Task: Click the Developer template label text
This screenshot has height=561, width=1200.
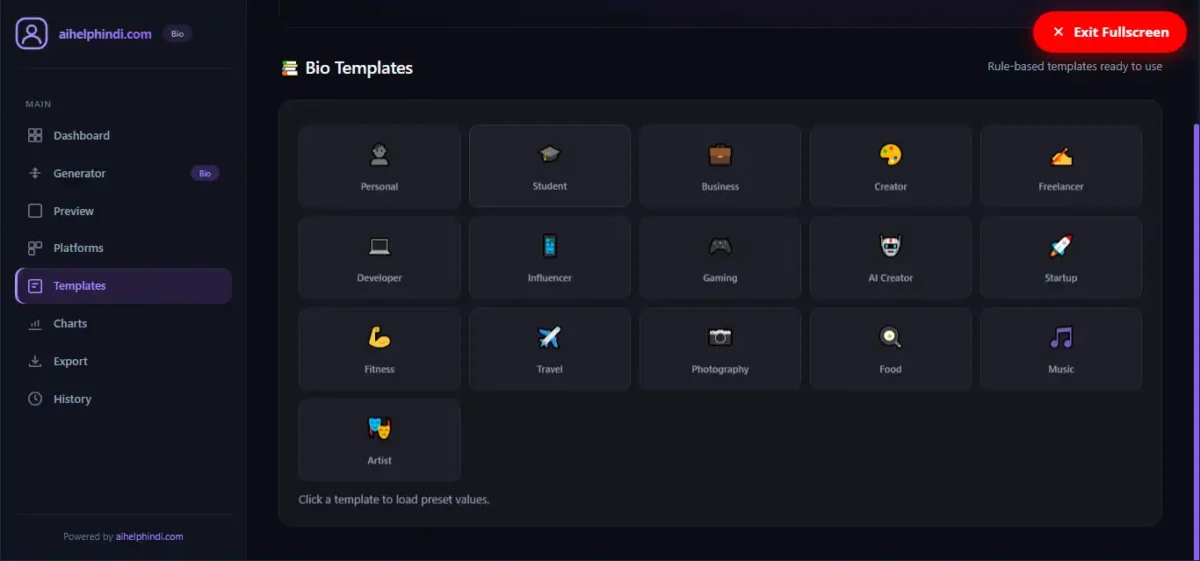Action: click(x=379, y=278)
